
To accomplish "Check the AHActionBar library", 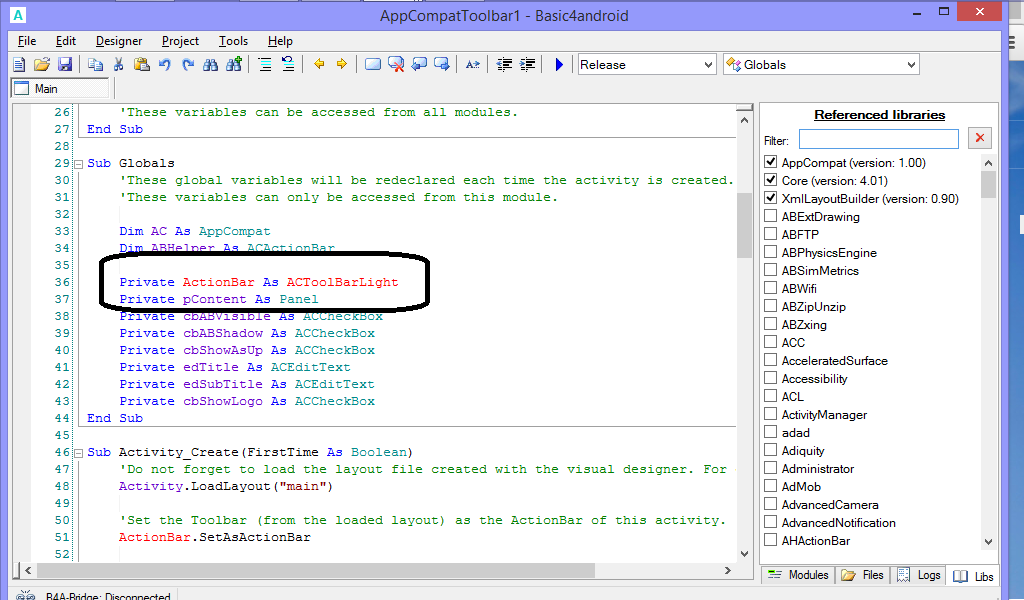I will point(770,540).
